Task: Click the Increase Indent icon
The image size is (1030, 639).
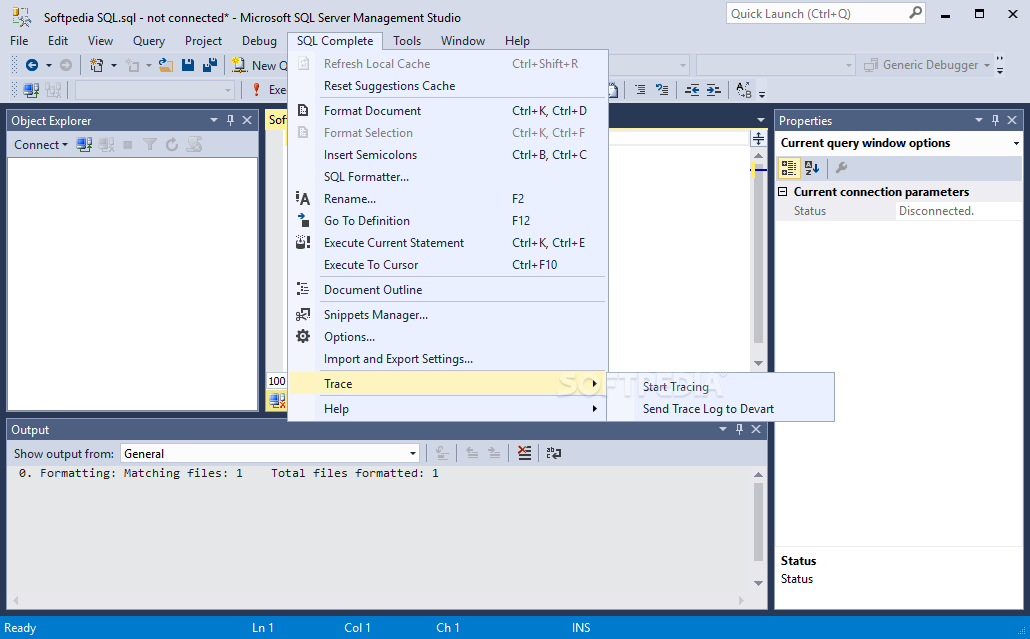Action: tap(714, 90)
